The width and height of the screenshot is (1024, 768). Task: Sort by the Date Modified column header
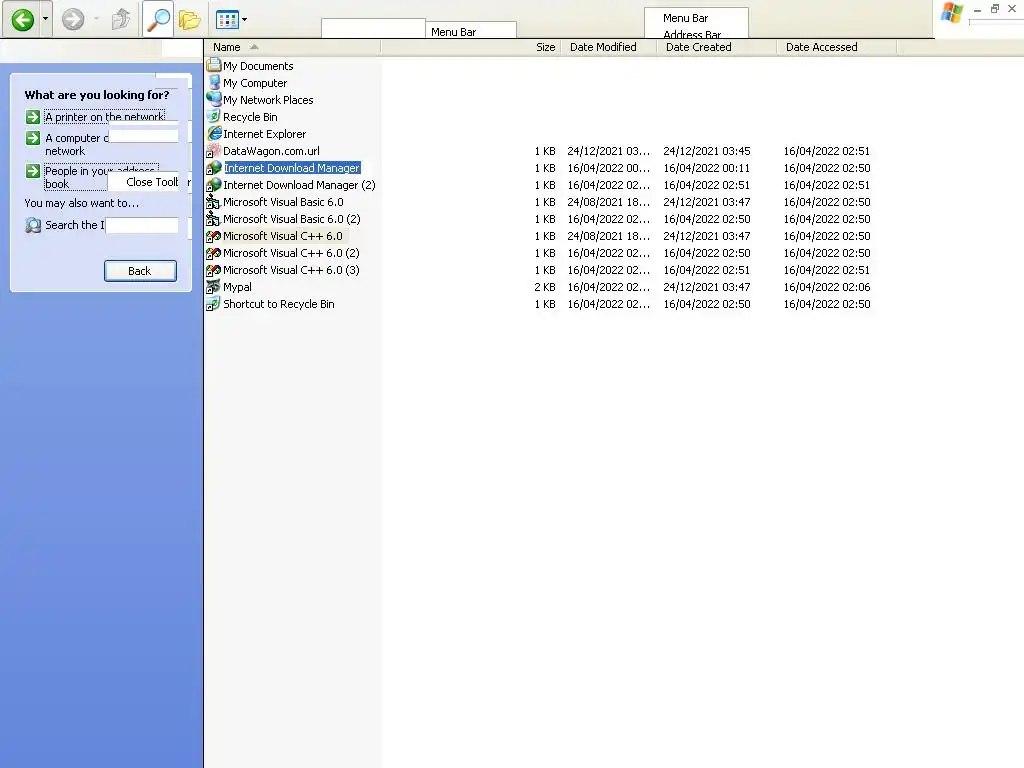click(x=609, y=47)
